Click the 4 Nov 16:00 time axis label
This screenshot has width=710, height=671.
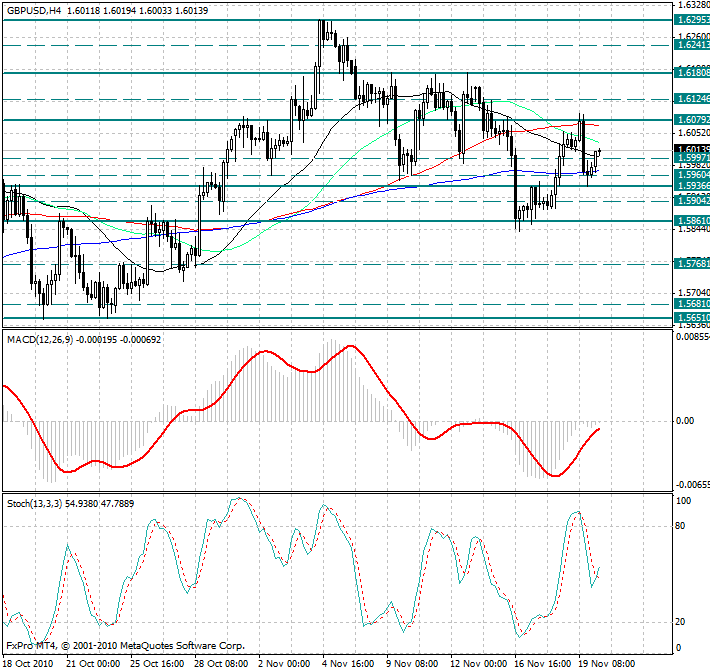(x=348, y=664)
